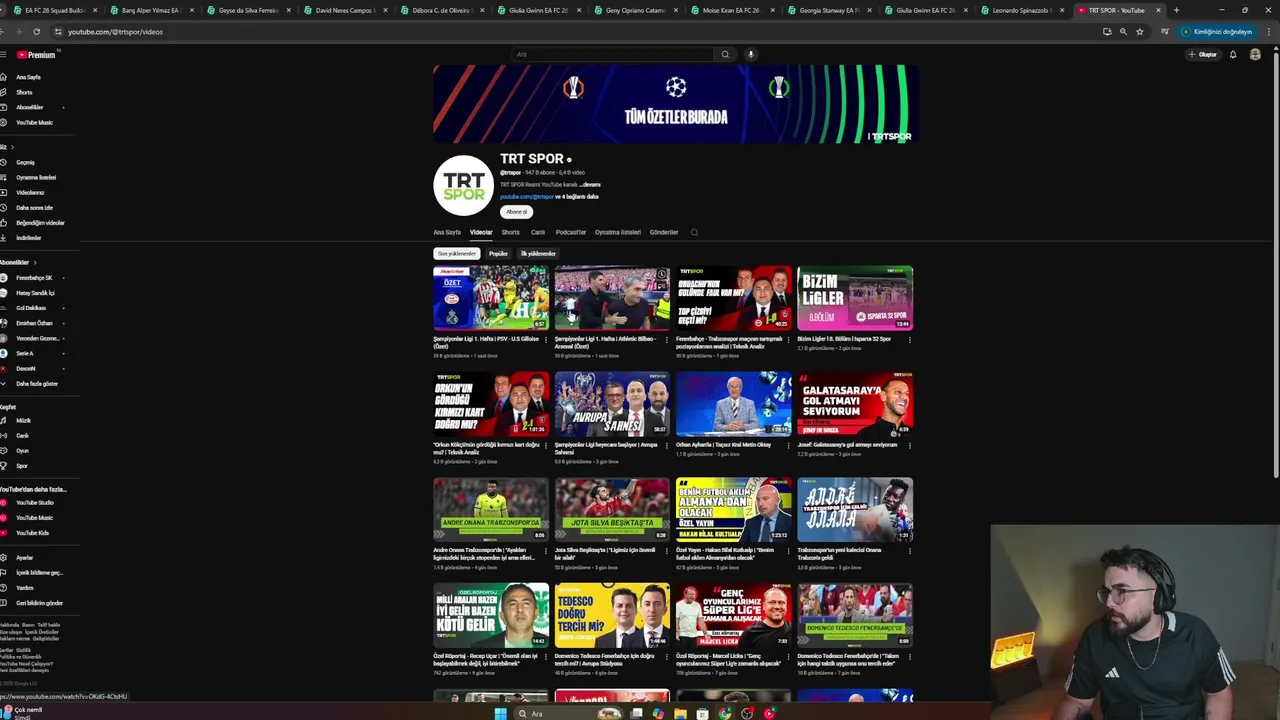1280x720 pixels.
Task: Open Bizim Ligler 8. Bölüm thumbnail
Action: 855,298
